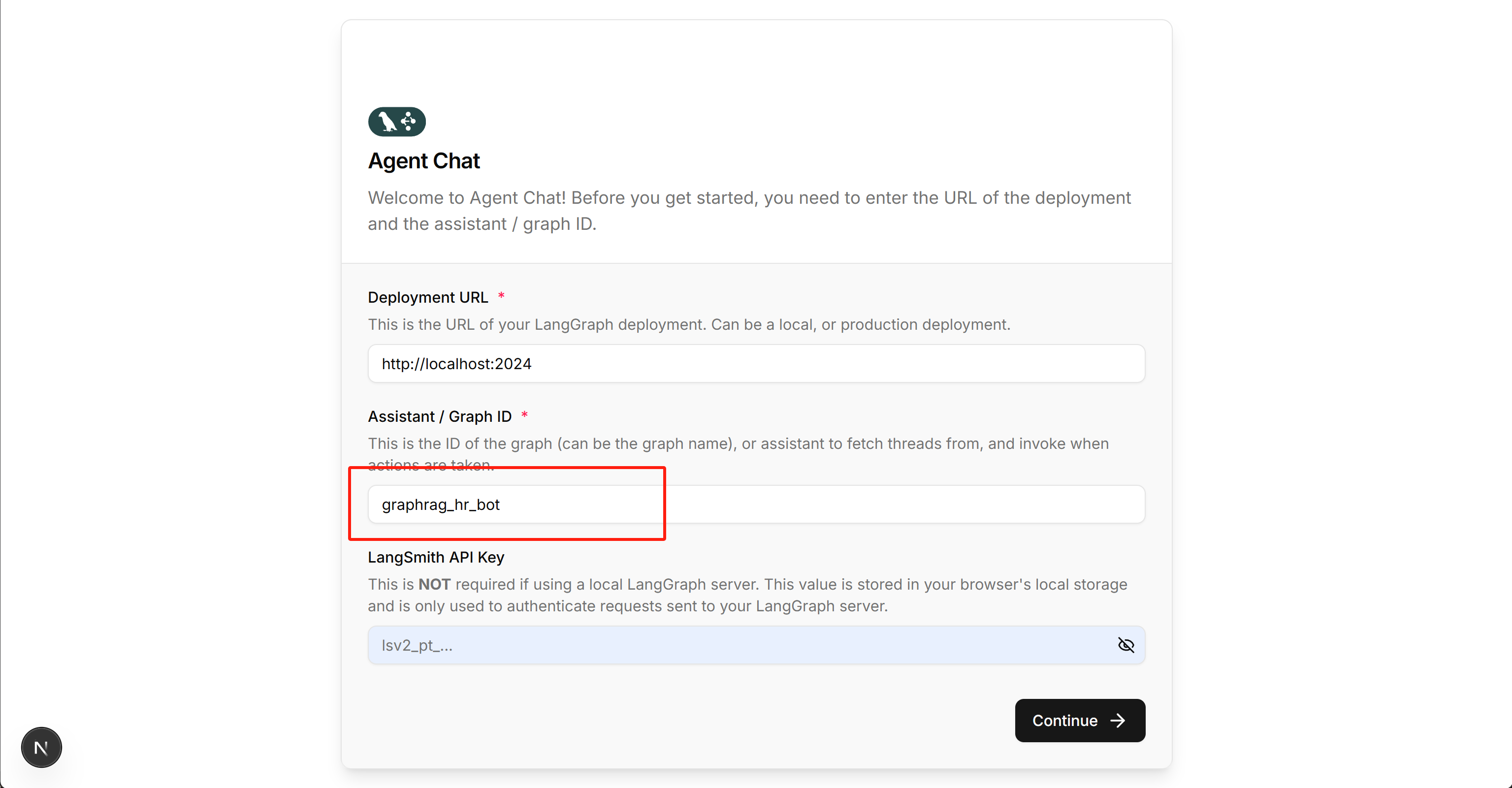The height and width of the screenshot is (788, 1512).
Task: Click the Assistant / Graph ID label
Action: point(440,416)
